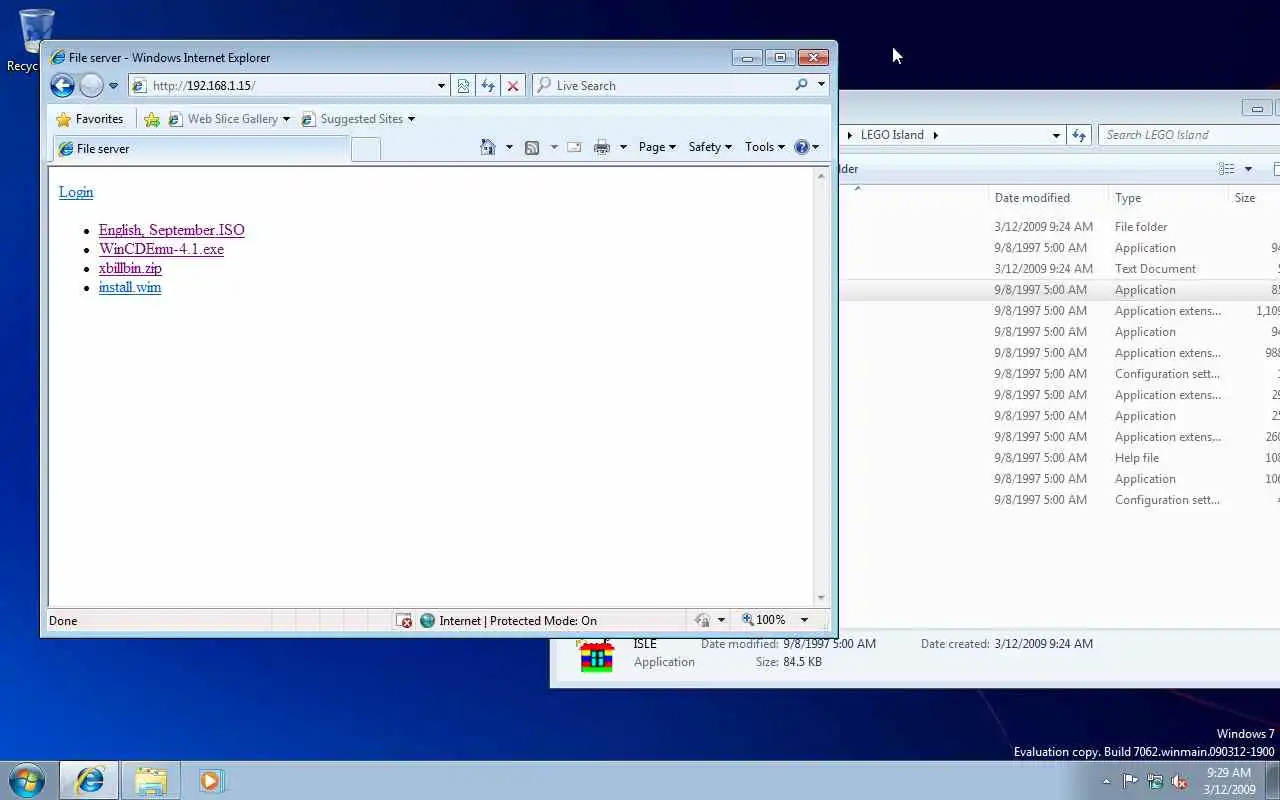The width and height of the screenshot is (1280, 800).
Task: Click the xbillbin.zip link
Action: [130, 268]
